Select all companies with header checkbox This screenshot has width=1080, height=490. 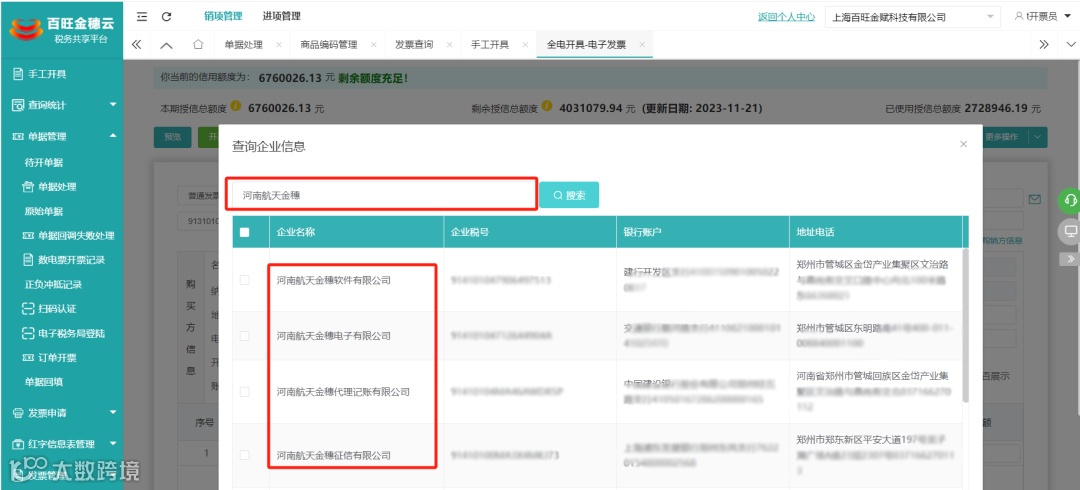[245, 232]
